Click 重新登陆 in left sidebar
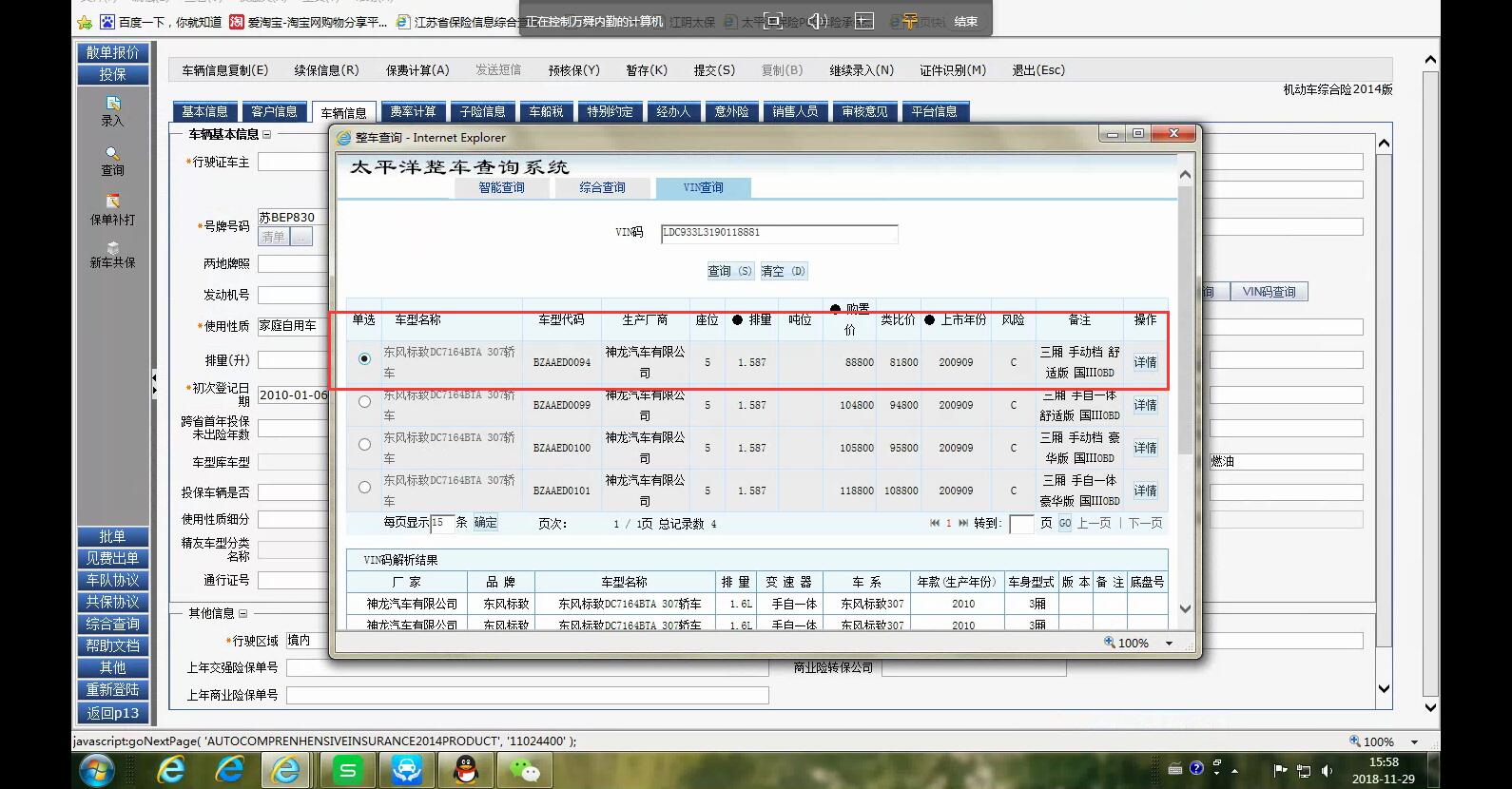1512x789 pixels. (112, 690)
